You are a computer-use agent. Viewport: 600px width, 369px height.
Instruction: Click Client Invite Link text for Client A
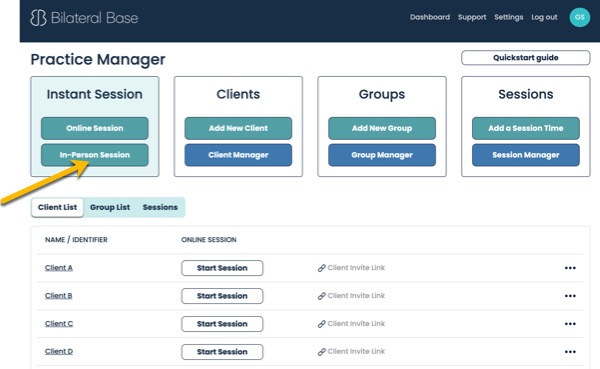point(356,268)
